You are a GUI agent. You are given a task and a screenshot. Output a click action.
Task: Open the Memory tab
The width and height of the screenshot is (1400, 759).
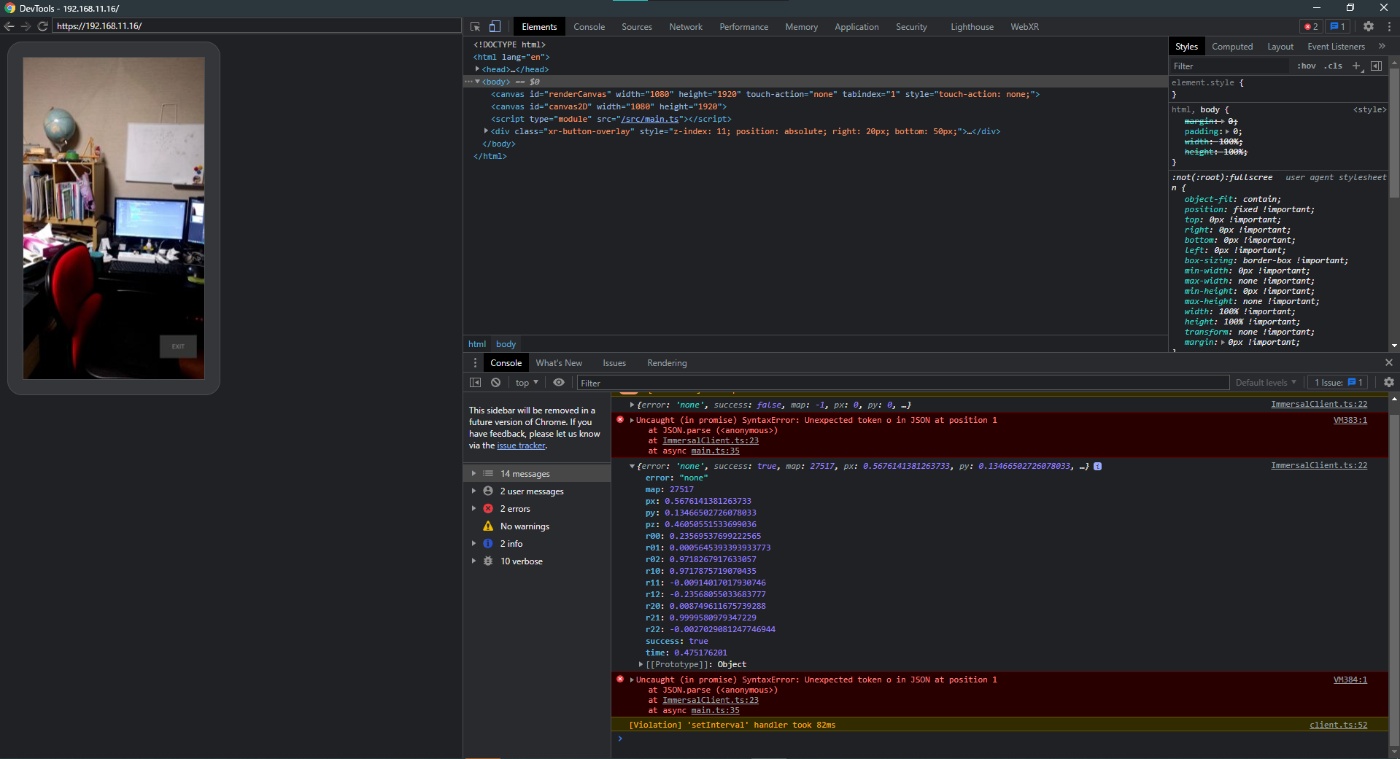tap(801, 27)
